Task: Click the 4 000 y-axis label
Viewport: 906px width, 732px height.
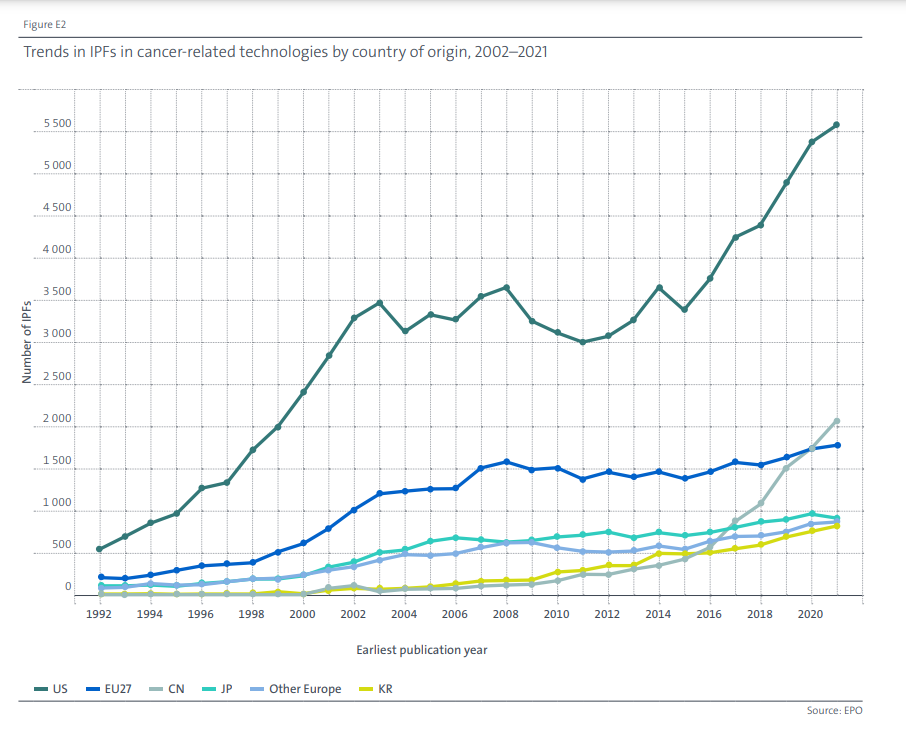Action: pos(57,250)
